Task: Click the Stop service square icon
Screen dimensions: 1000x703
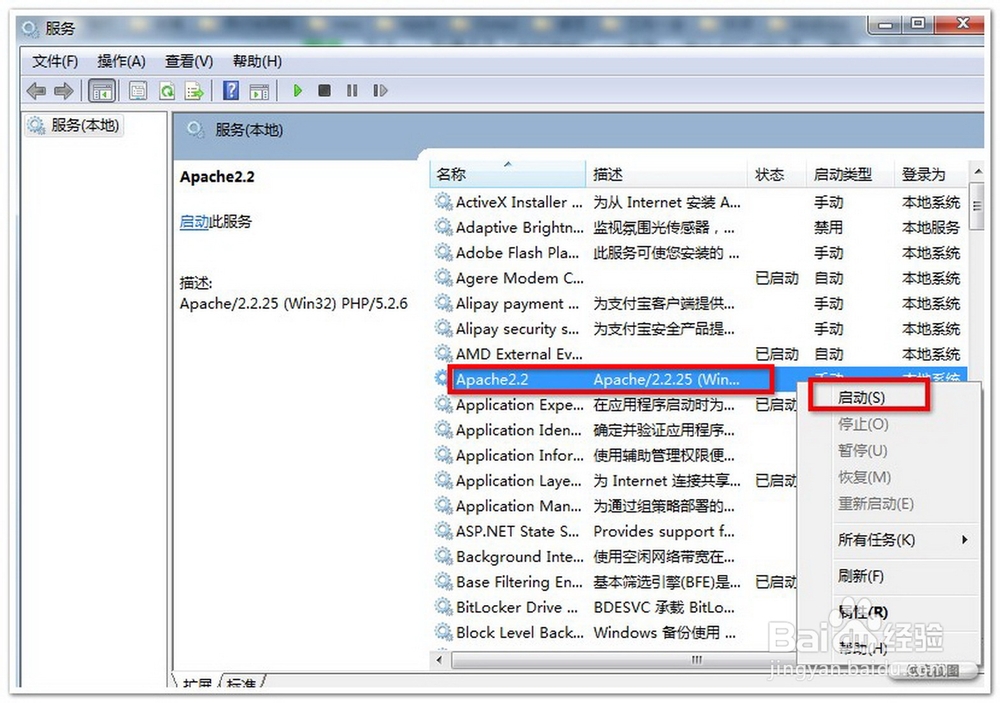Action: coord(325,91)
